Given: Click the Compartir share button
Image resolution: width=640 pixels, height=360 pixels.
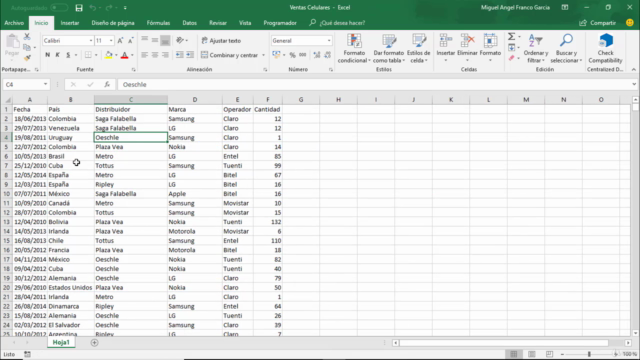Looking at the screenshot, I should tap(598, 23).
